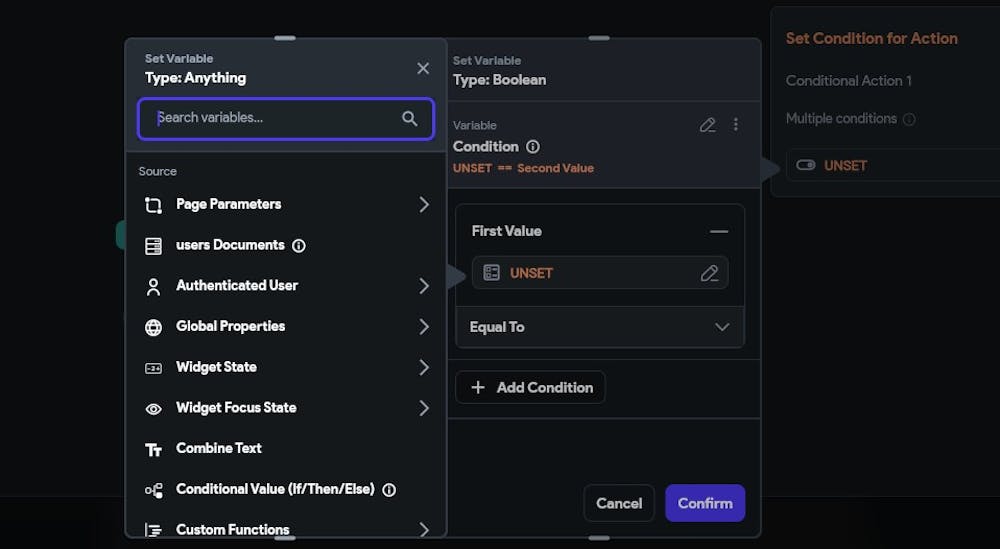Collapse First Value section with minus
Image resolution: width=1000 pixels, height=549 pixels.
(x=719, y=231)
